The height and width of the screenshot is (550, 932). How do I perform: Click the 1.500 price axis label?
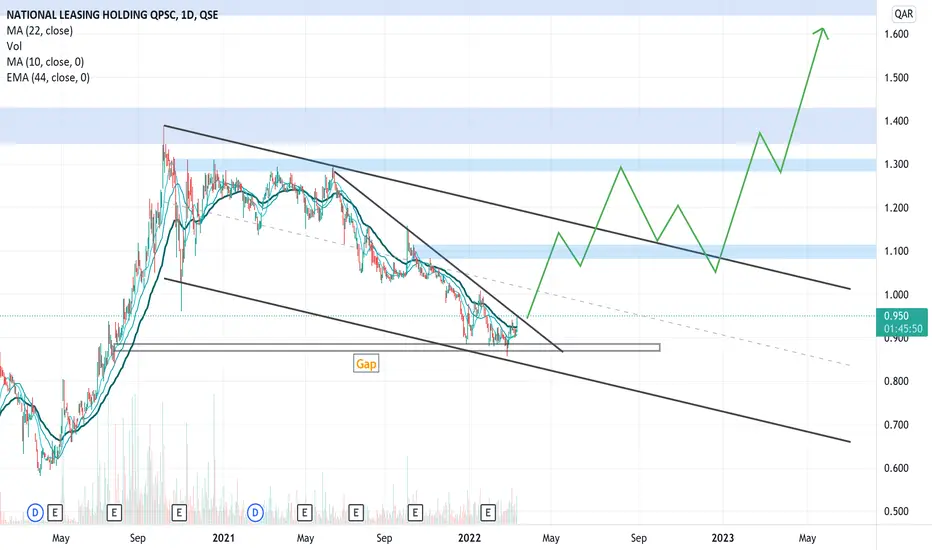point(896,77)
